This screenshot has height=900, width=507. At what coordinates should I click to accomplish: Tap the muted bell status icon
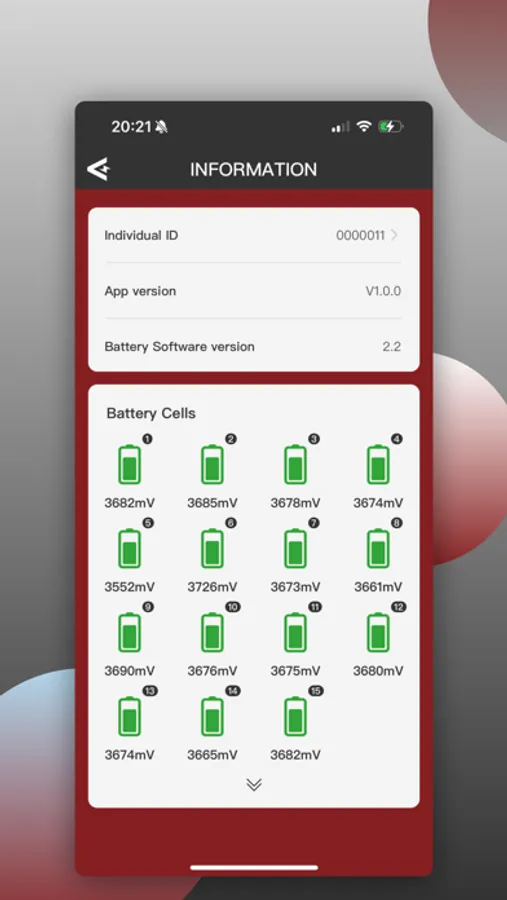161,127
